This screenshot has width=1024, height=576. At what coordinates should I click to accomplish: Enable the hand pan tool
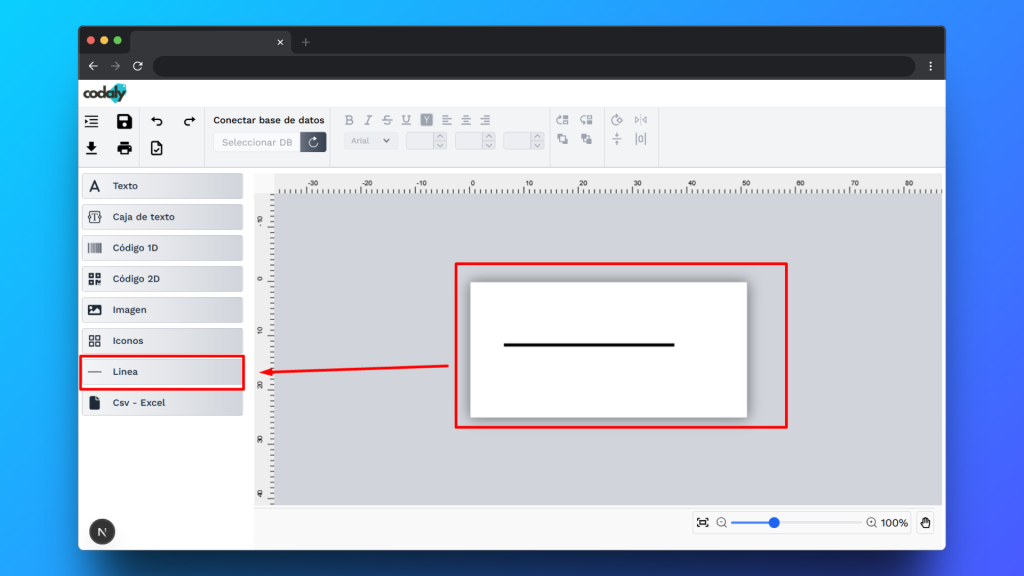tap(925, 522)
